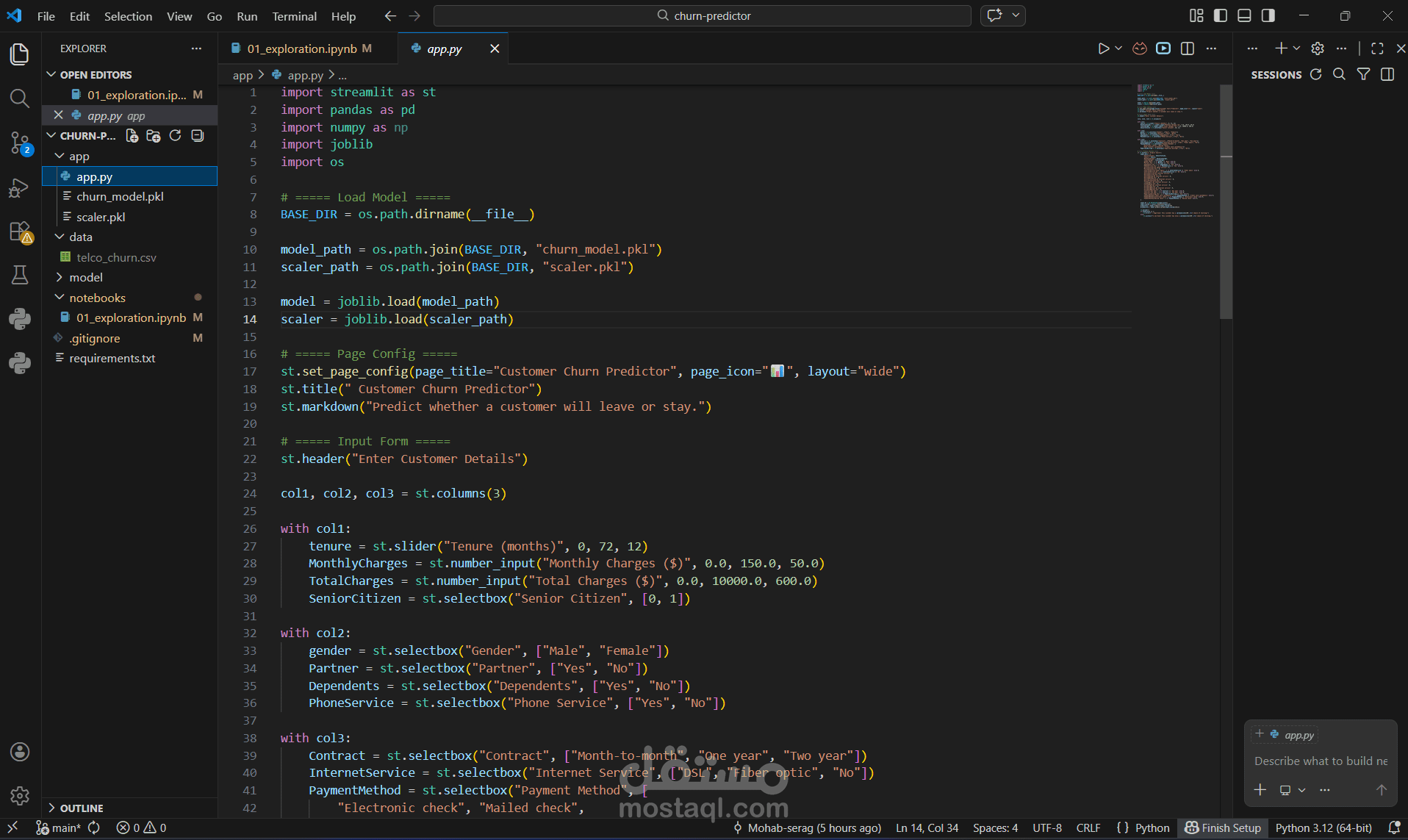Click the main* branch in the status bar
Image resolution: width=1408 pixels, height=840 pixels.
tap(59, 828)
